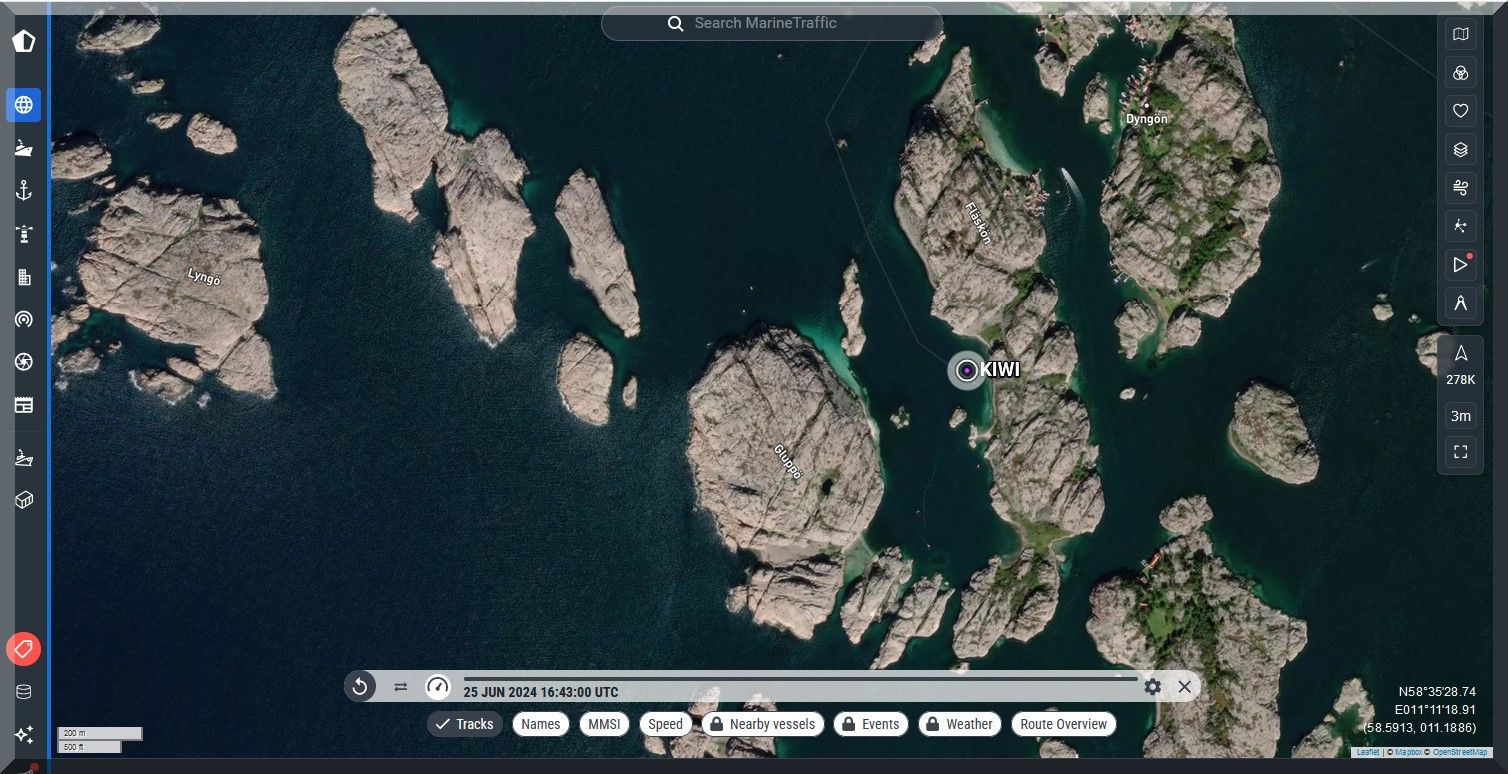
Task: Open the photos aperture icon
Action: coord(24,362)
